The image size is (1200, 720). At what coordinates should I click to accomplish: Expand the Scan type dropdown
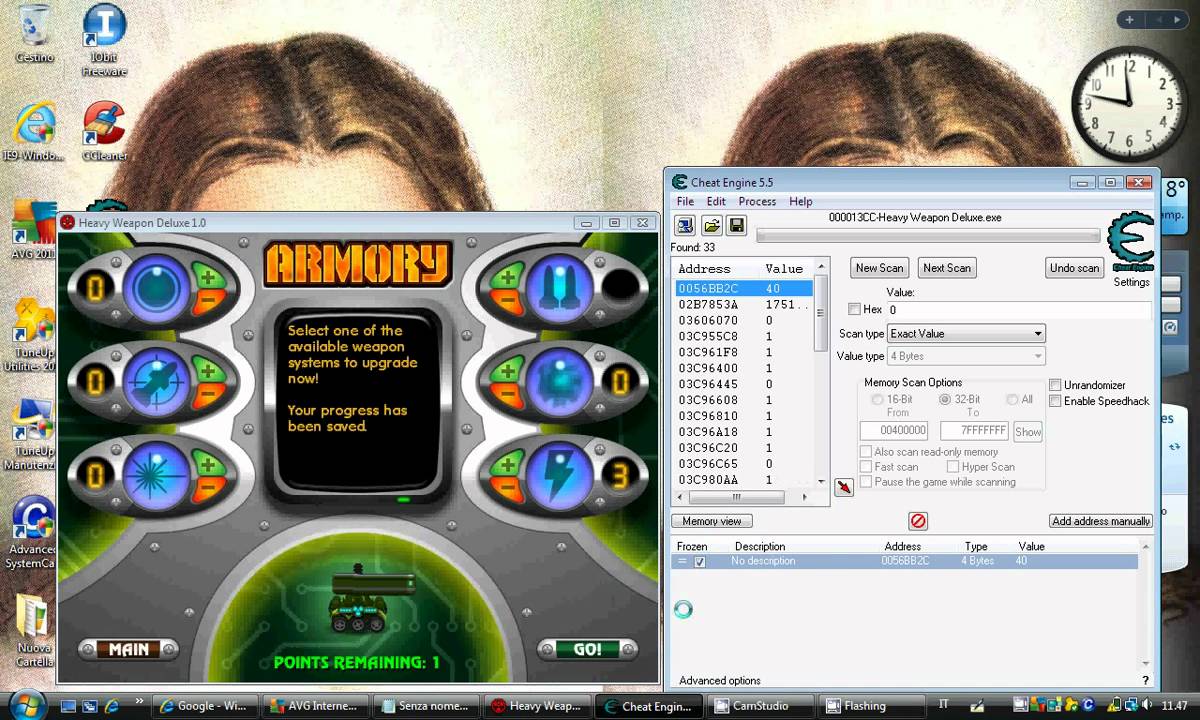point(1038,334)
